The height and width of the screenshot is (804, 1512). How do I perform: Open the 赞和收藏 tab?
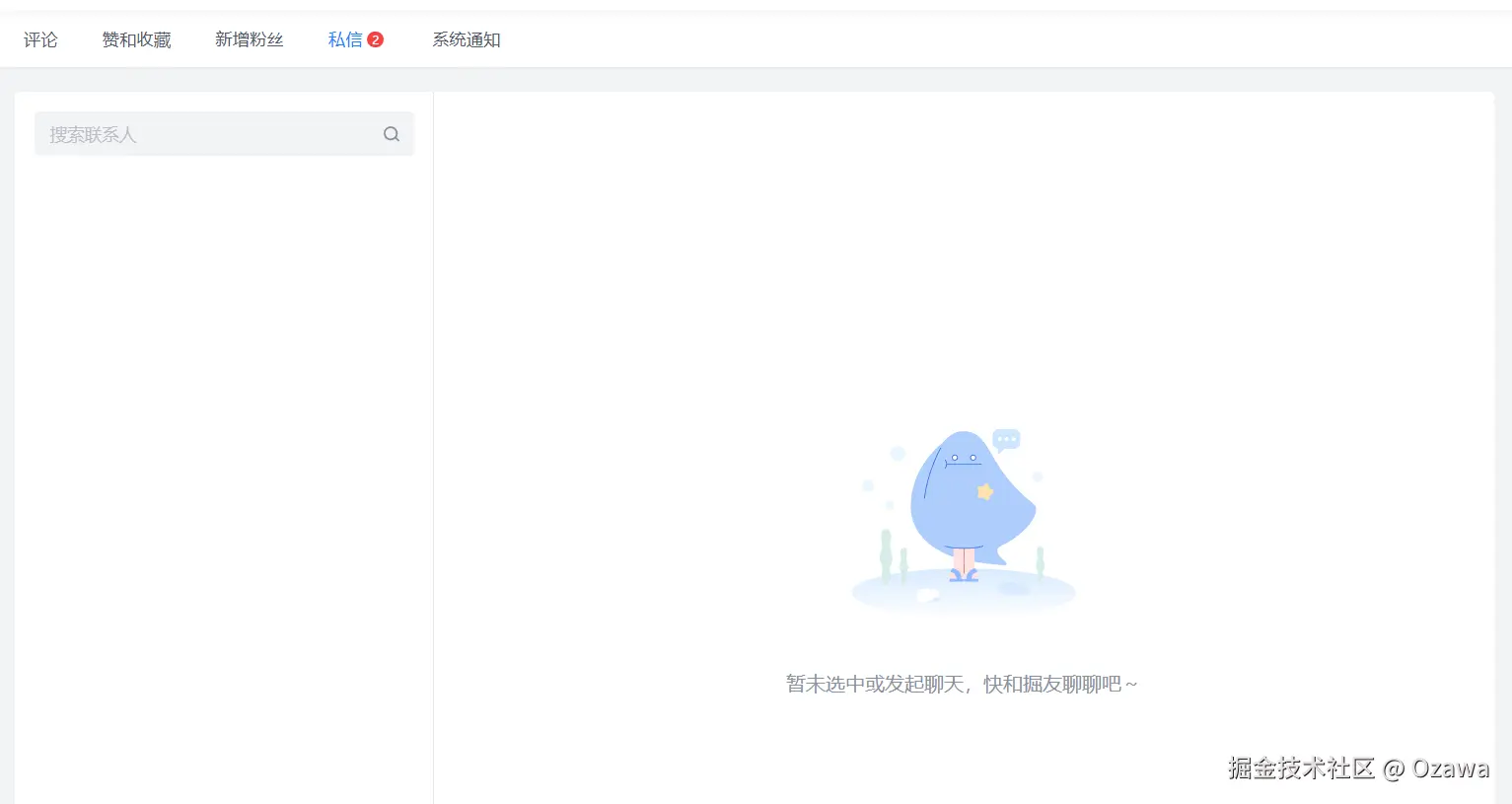click(136, 38)
